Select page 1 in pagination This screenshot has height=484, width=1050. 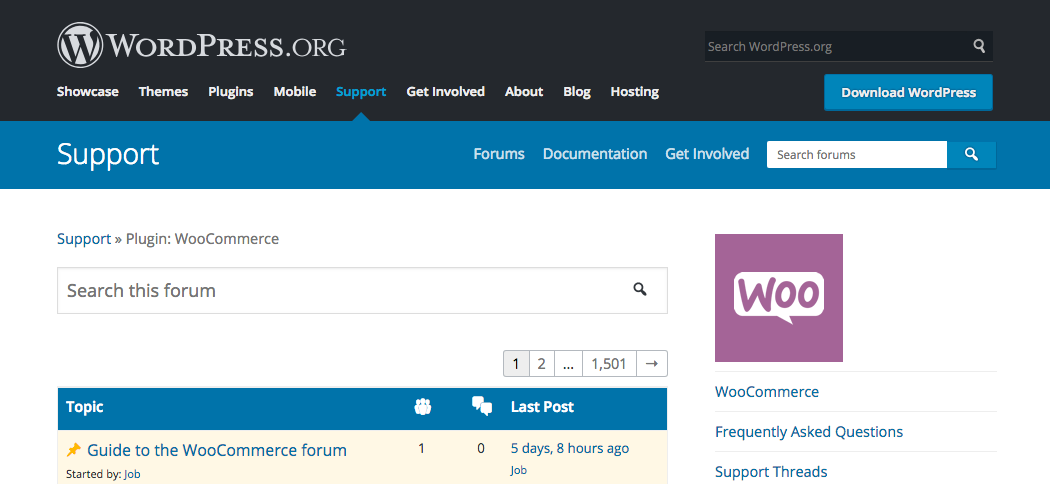(516, 364)
